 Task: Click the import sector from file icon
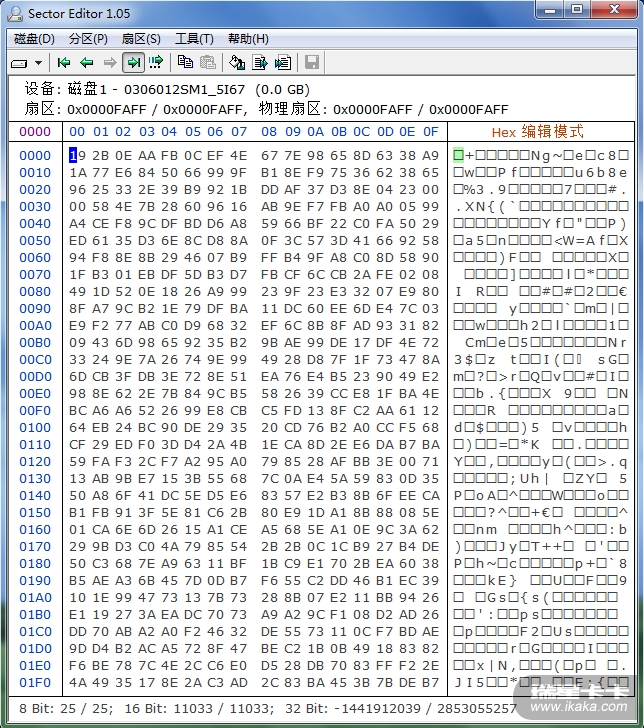tap(283, 62)
